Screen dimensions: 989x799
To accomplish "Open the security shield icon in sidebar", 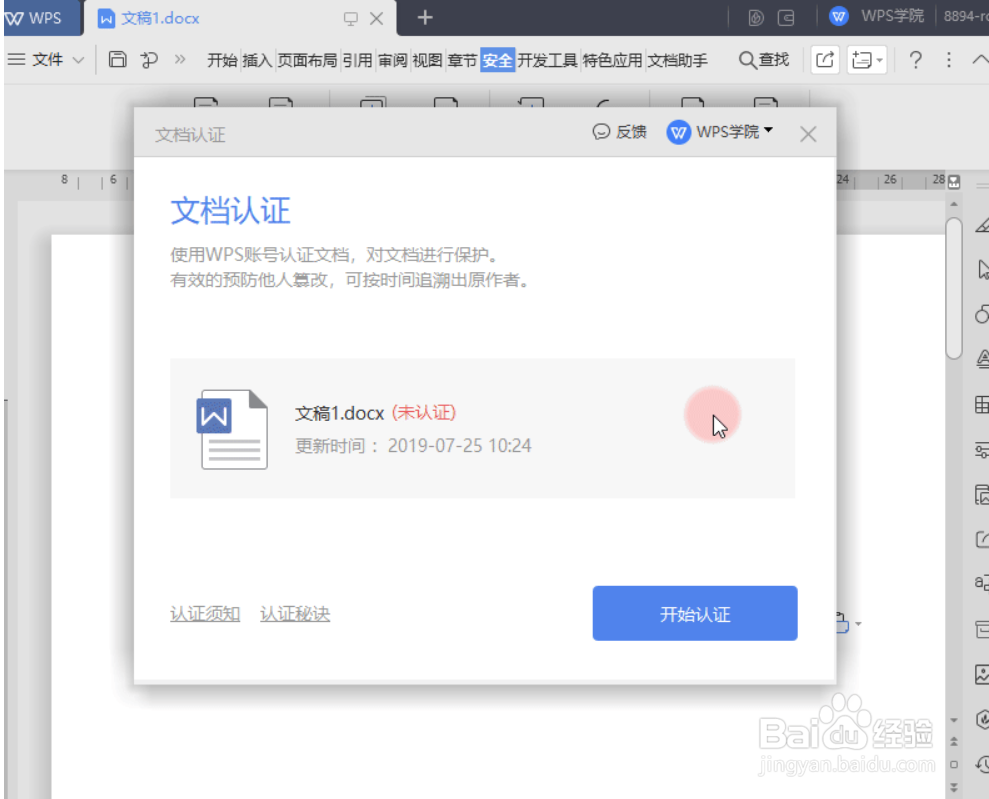I will [982, 719].
